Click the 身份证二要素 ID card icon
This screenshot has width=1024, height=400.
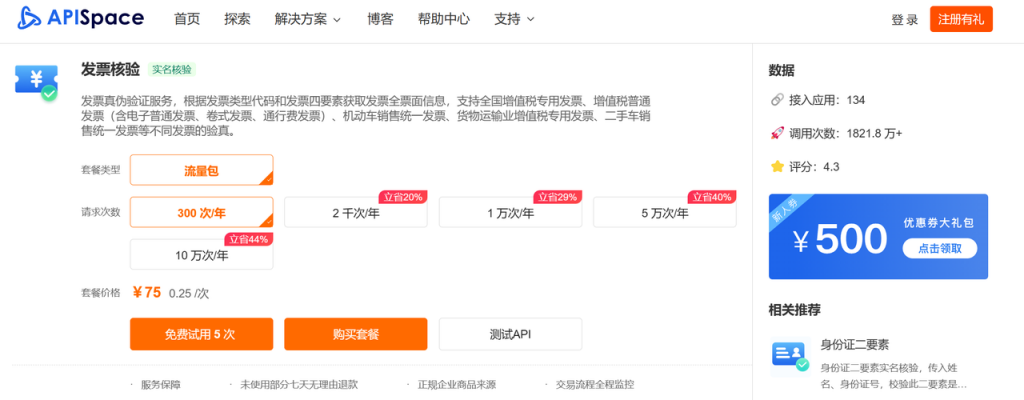[x=790, y=357]
